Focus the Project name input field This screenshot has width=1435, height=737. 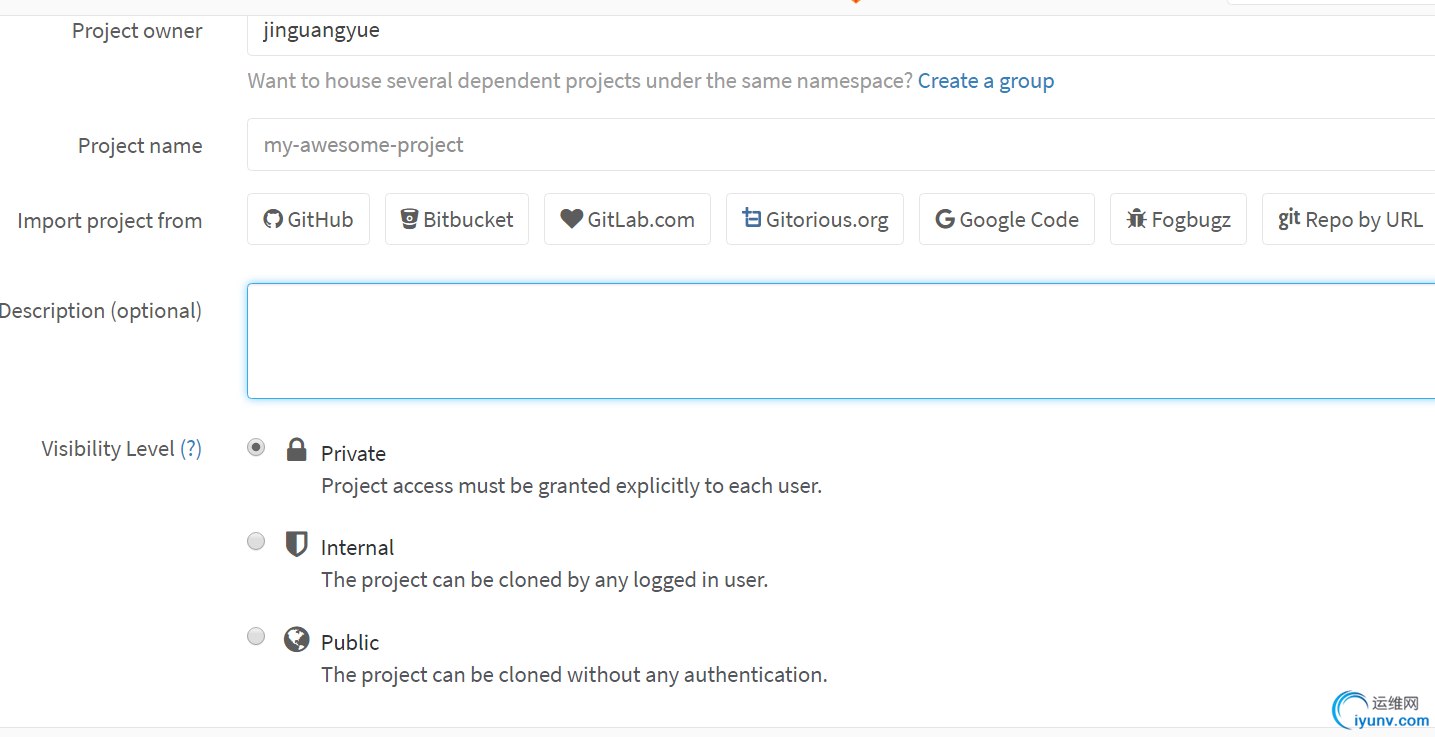[841, 145]
